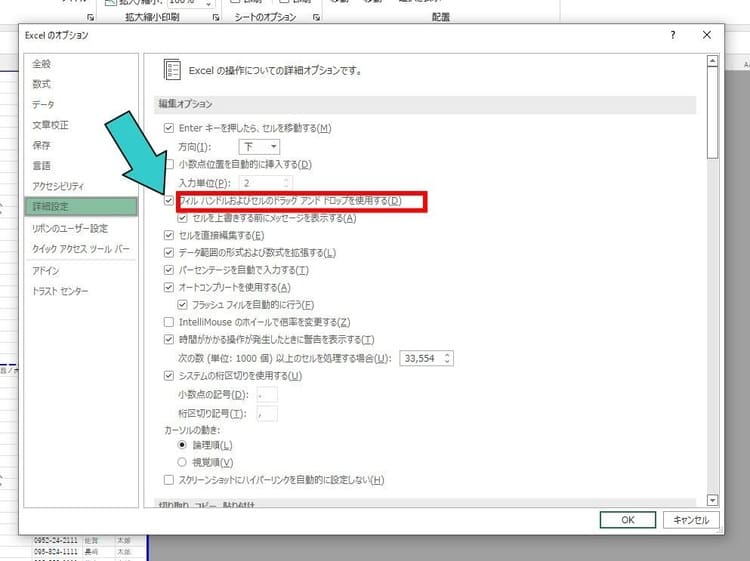Image resolution: width=750 pixels, height=561 pixels.
Task: Toggle セルを直接編集する checkbox
Action: [169, 235]
